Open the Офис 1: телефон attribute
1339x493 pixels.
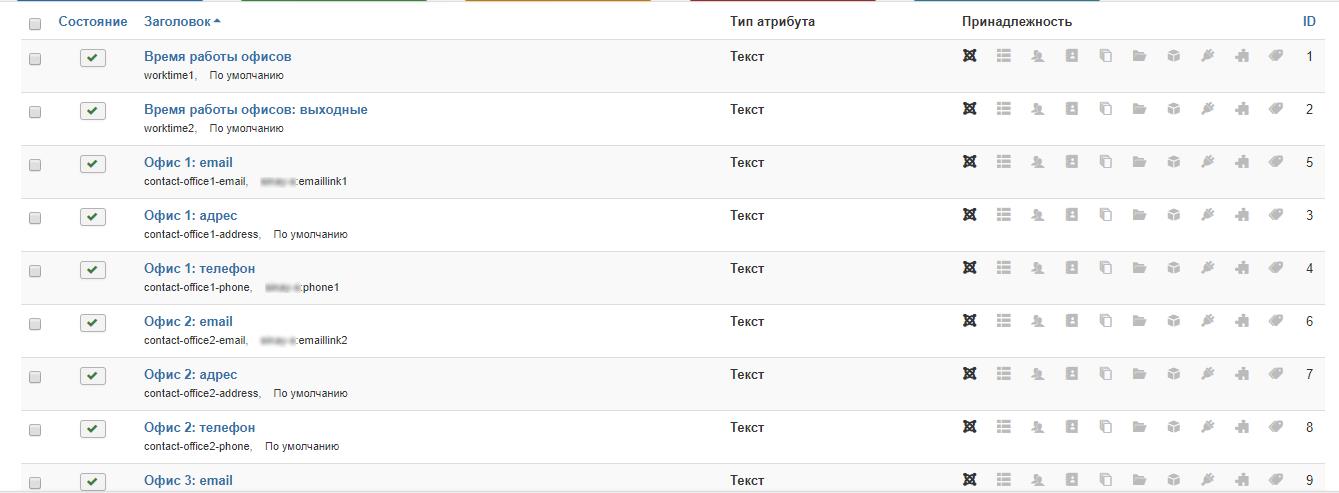point(199,268)
